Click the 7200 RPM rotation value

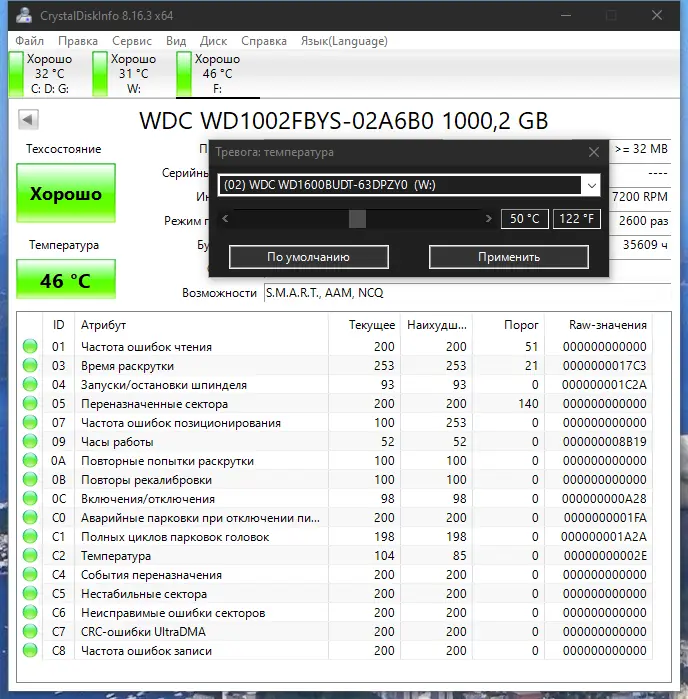pyautogui.click(x=640, y=197)
